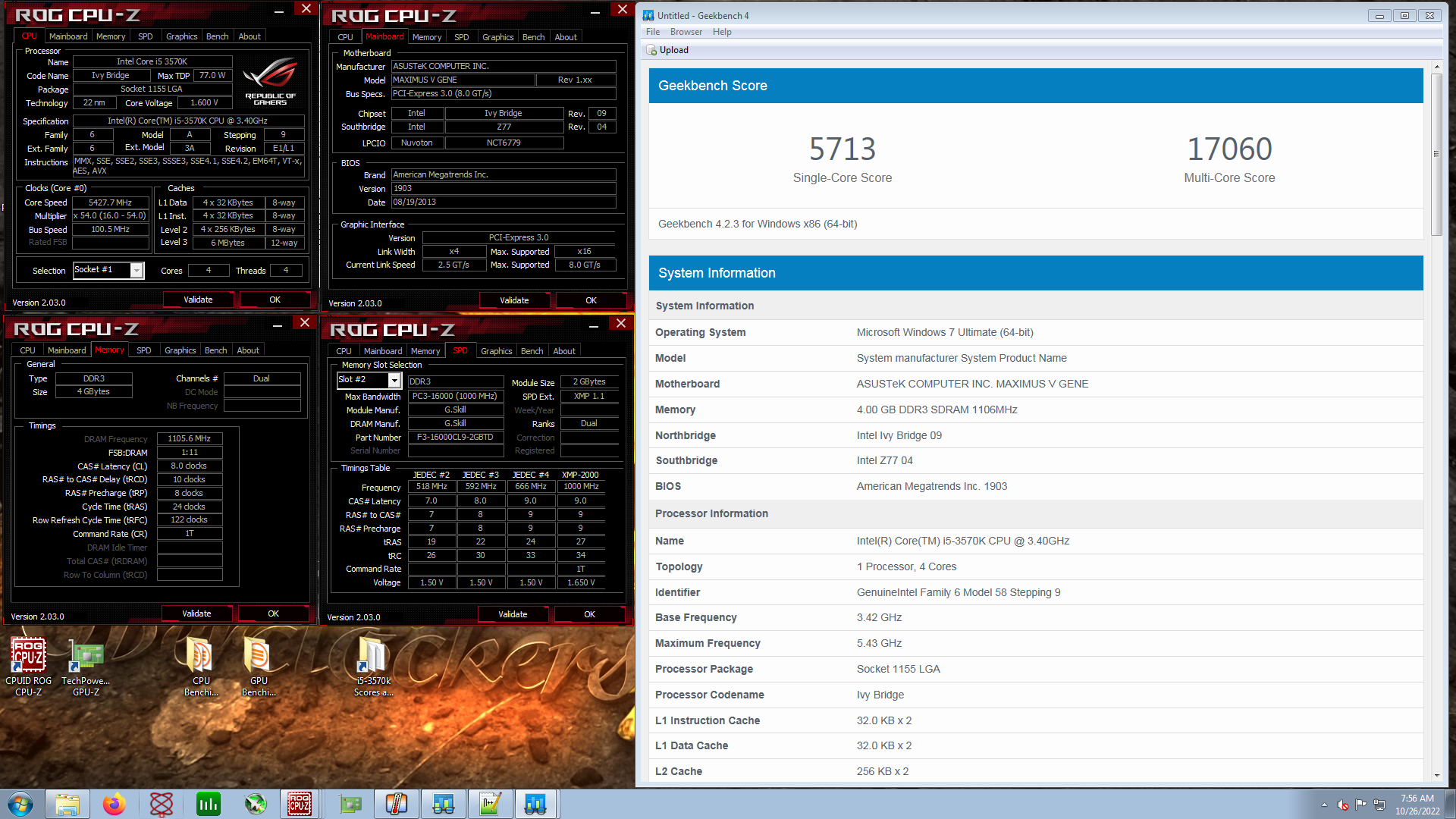Click Geekbench scrollbar up arrow
Viewport: 1456px width, 819px height.
(x=1436, y=67)
